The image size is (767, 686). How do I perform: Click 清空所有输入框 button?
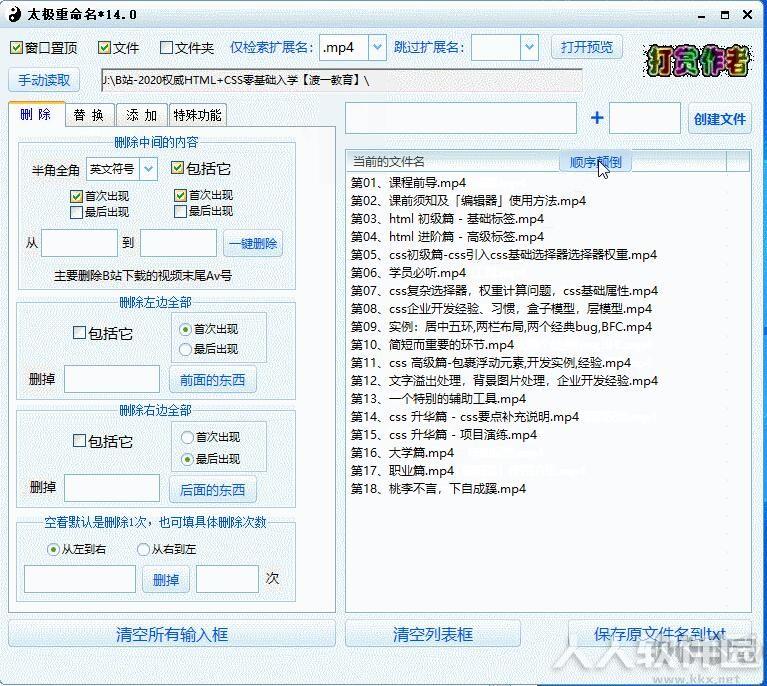click(x=172, y=634)
